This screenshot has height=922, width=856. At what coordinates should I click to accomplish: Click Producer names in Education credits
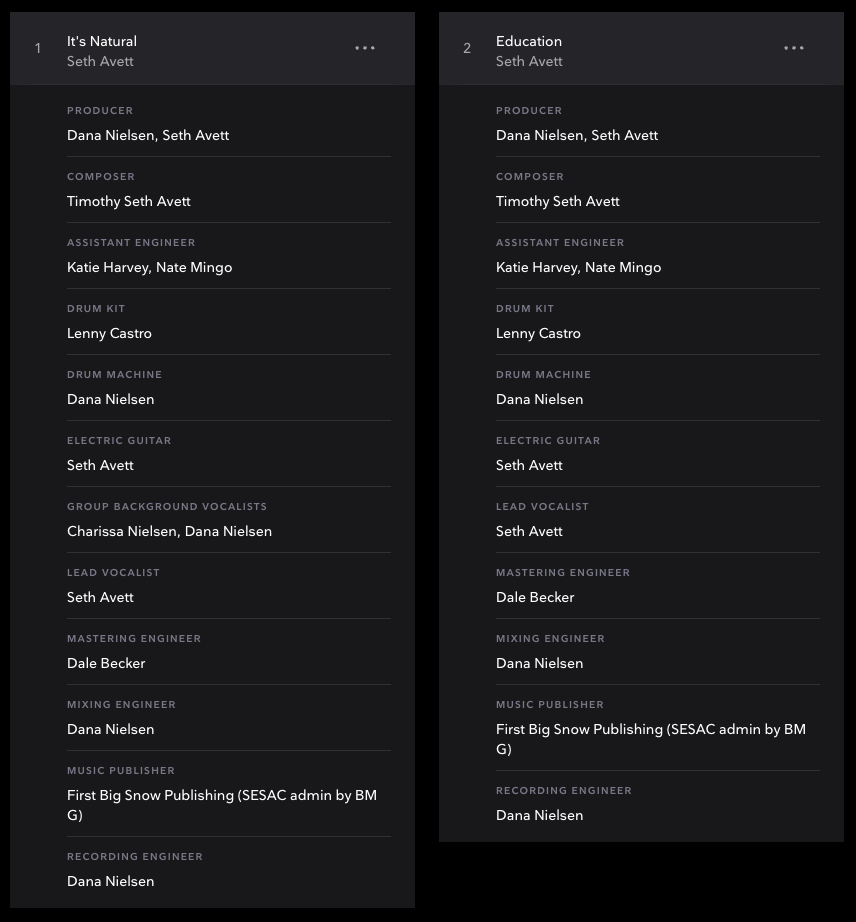tap(577, 135)
